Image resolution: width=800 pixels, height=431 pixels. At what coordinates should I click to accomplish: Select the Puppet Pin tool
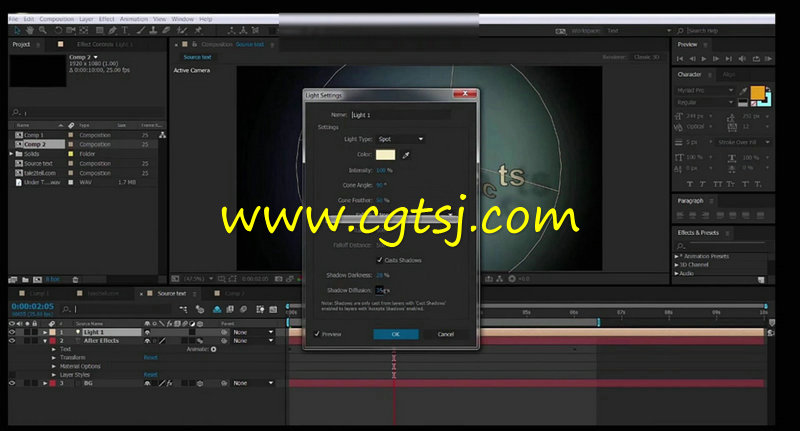pyautogui.click(x=198, y=31)
